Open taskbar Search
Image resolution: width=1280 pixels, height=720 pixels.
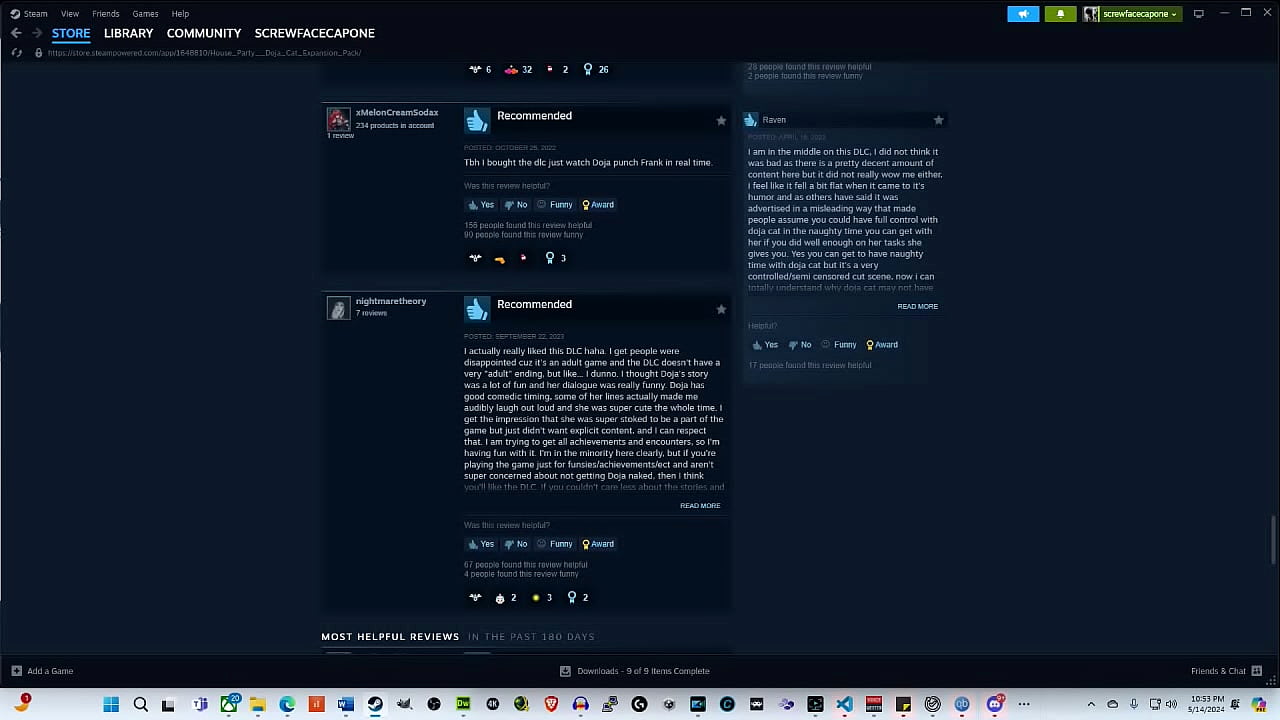pos(141,704)
